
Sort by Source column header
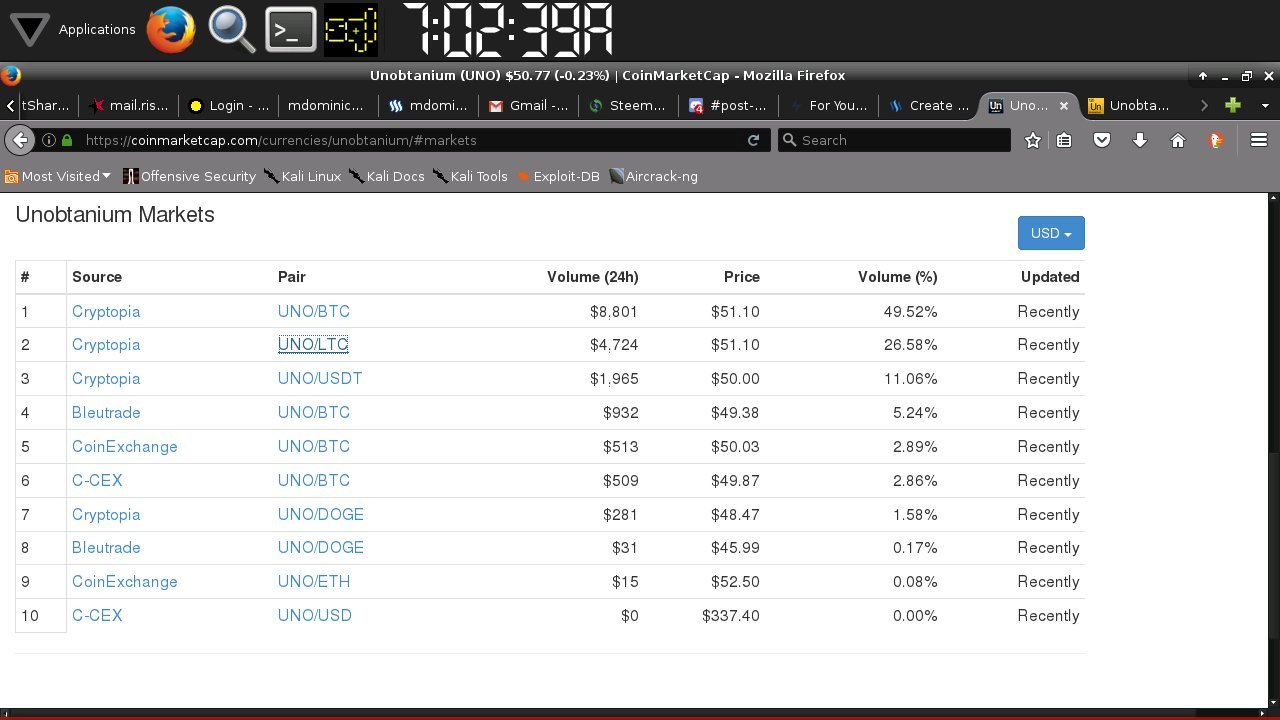click(x=97, y=277)
